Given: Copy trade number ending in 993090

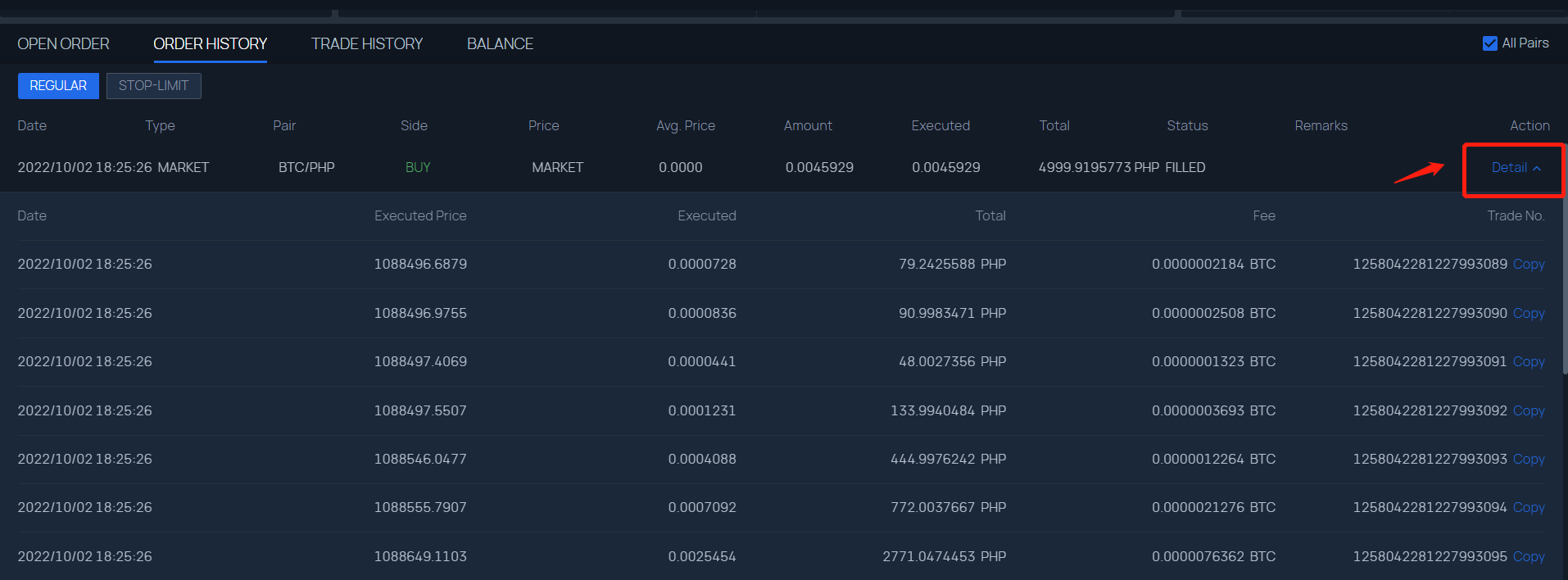Looking at the screenshot, I should click(x=1529, y=313).
